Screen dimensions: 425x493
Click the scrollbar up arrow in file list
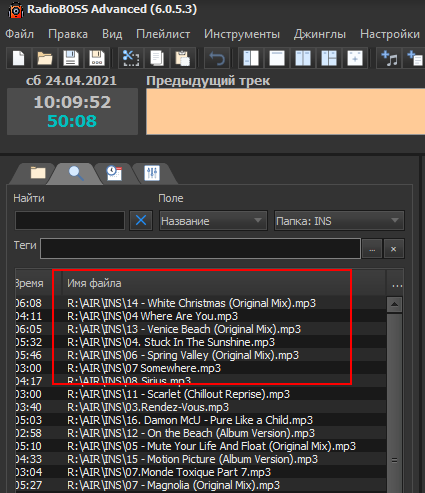coord(395,304)
